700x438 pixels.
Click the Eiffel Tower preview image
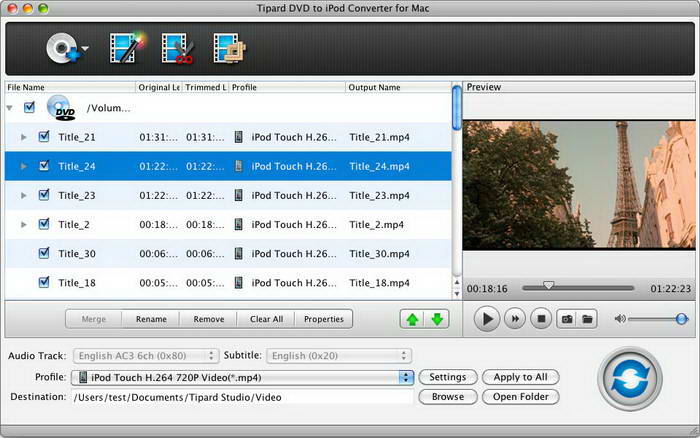[x=579, y=184]
